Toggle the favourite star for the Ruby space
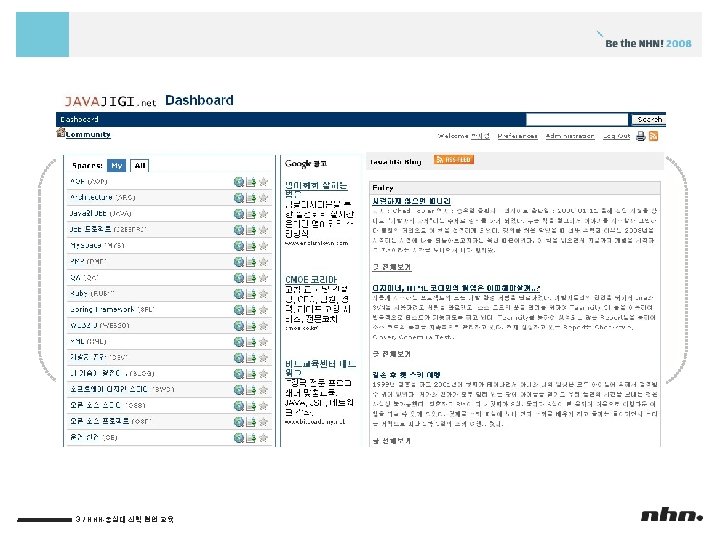720x540 pixels. [x=263, y=294]
